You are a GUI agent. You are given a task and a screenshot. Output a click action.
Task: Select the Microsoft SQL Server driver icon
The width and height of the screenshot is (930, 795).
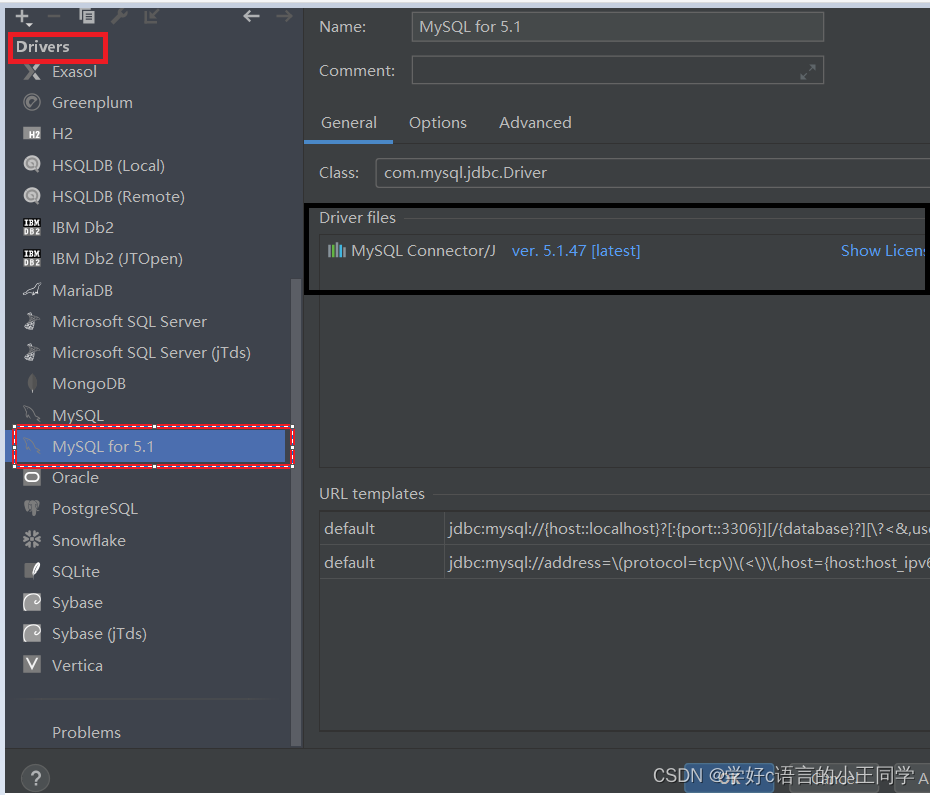click(x=32, y=322)
